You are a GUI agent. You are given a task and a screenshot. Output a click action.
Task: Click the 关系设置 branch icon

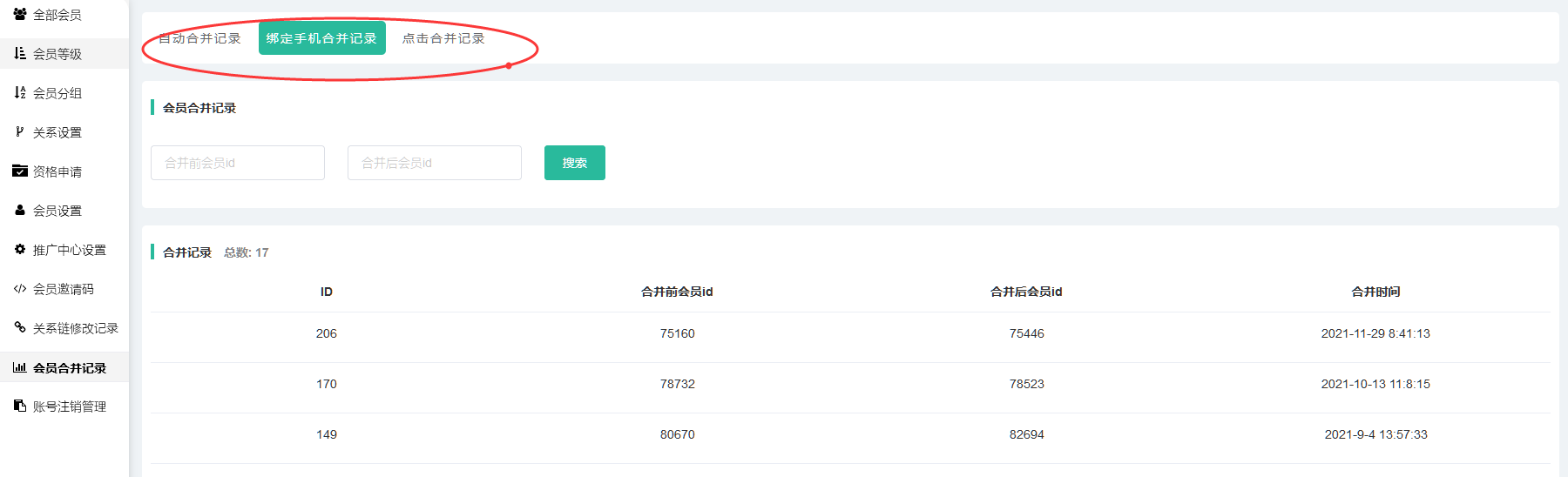[x=20, y=131]
